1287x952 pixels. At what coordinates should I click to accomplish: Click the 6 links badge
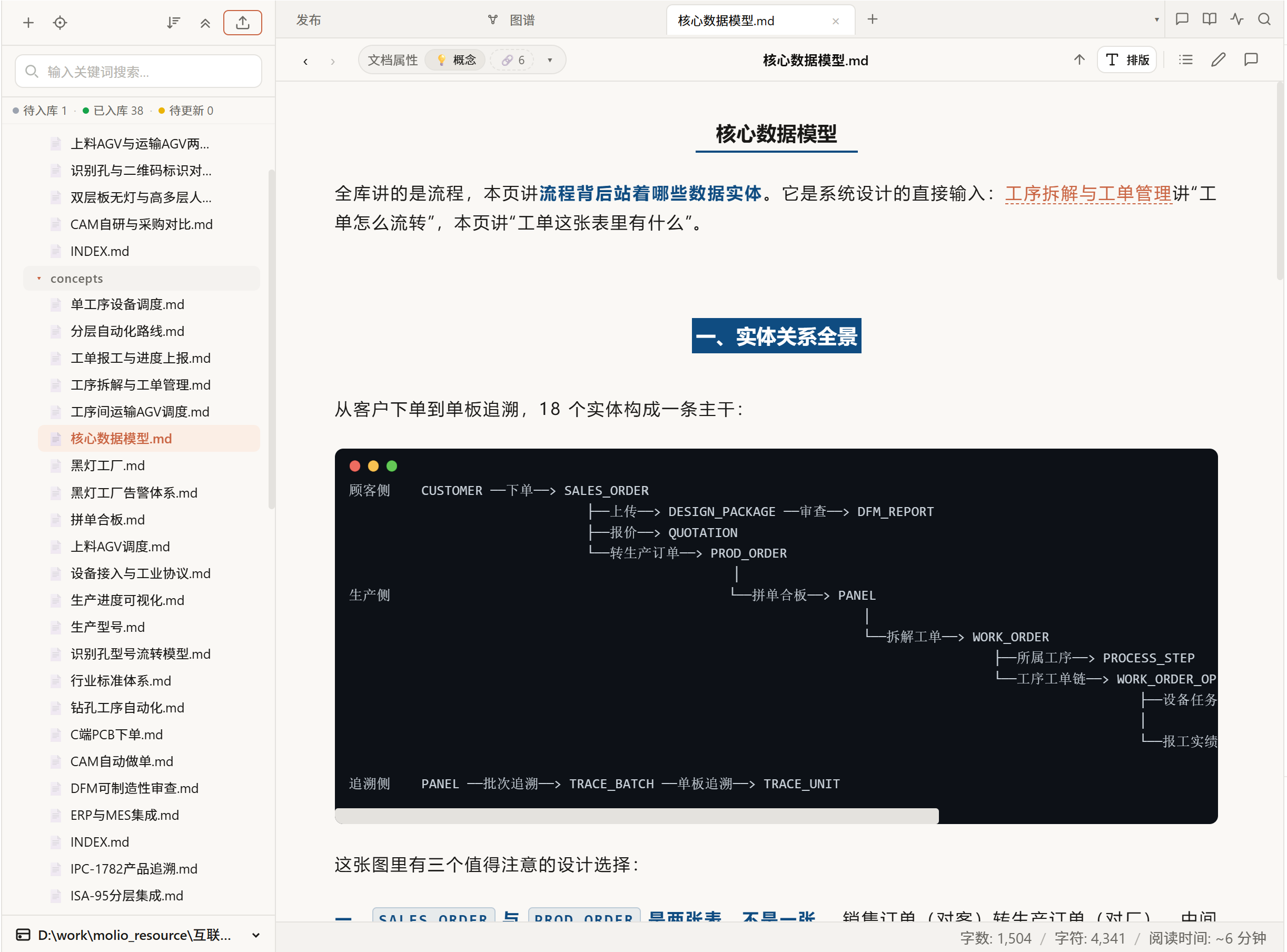pos(512,60)
